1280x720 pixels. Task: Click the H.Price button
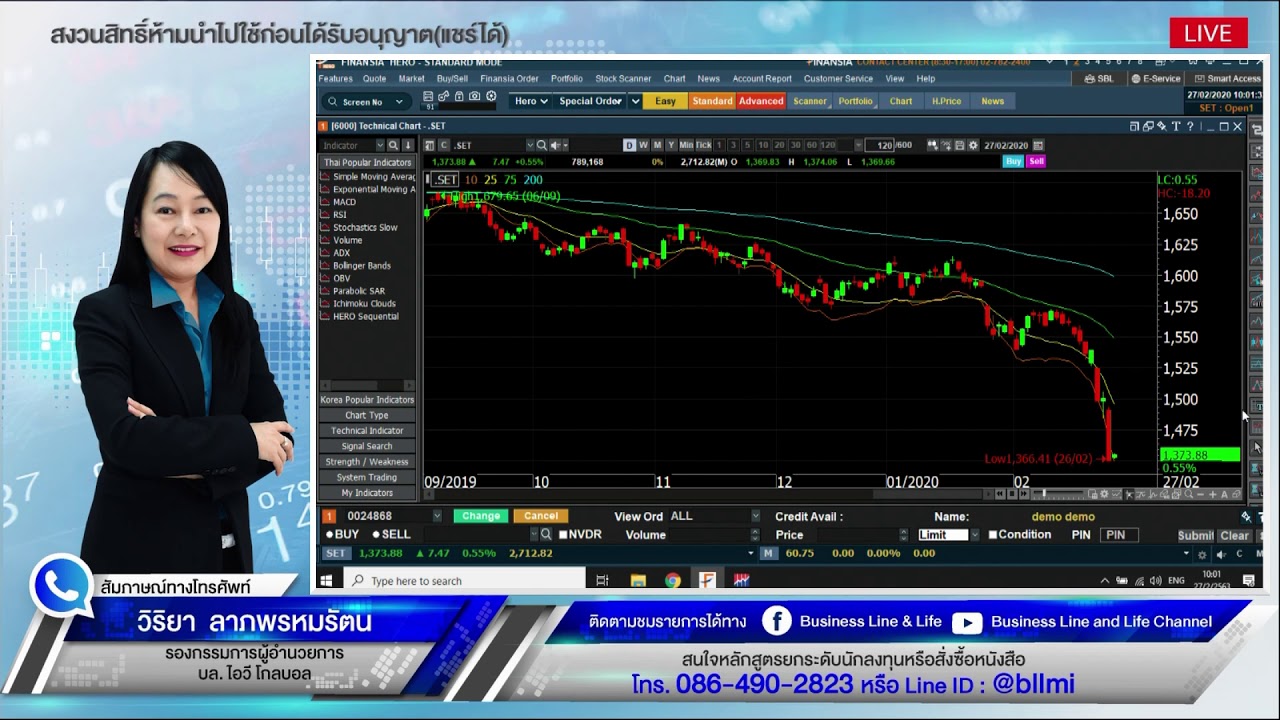[946, 101]
